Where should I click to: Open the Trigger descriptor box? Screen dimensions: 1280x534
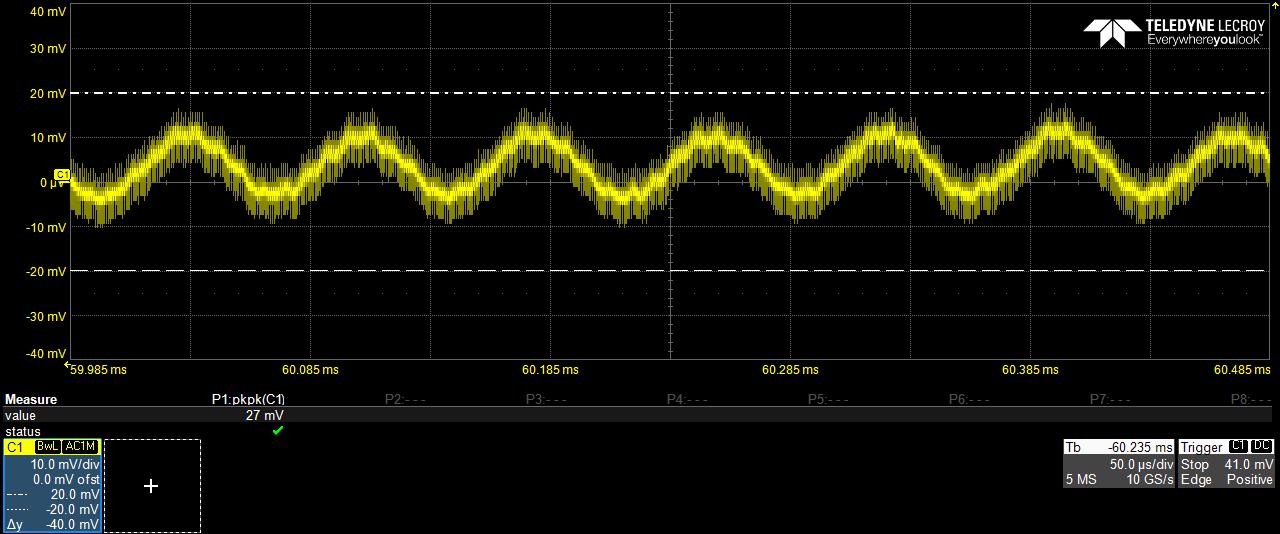click(1226, 464)
